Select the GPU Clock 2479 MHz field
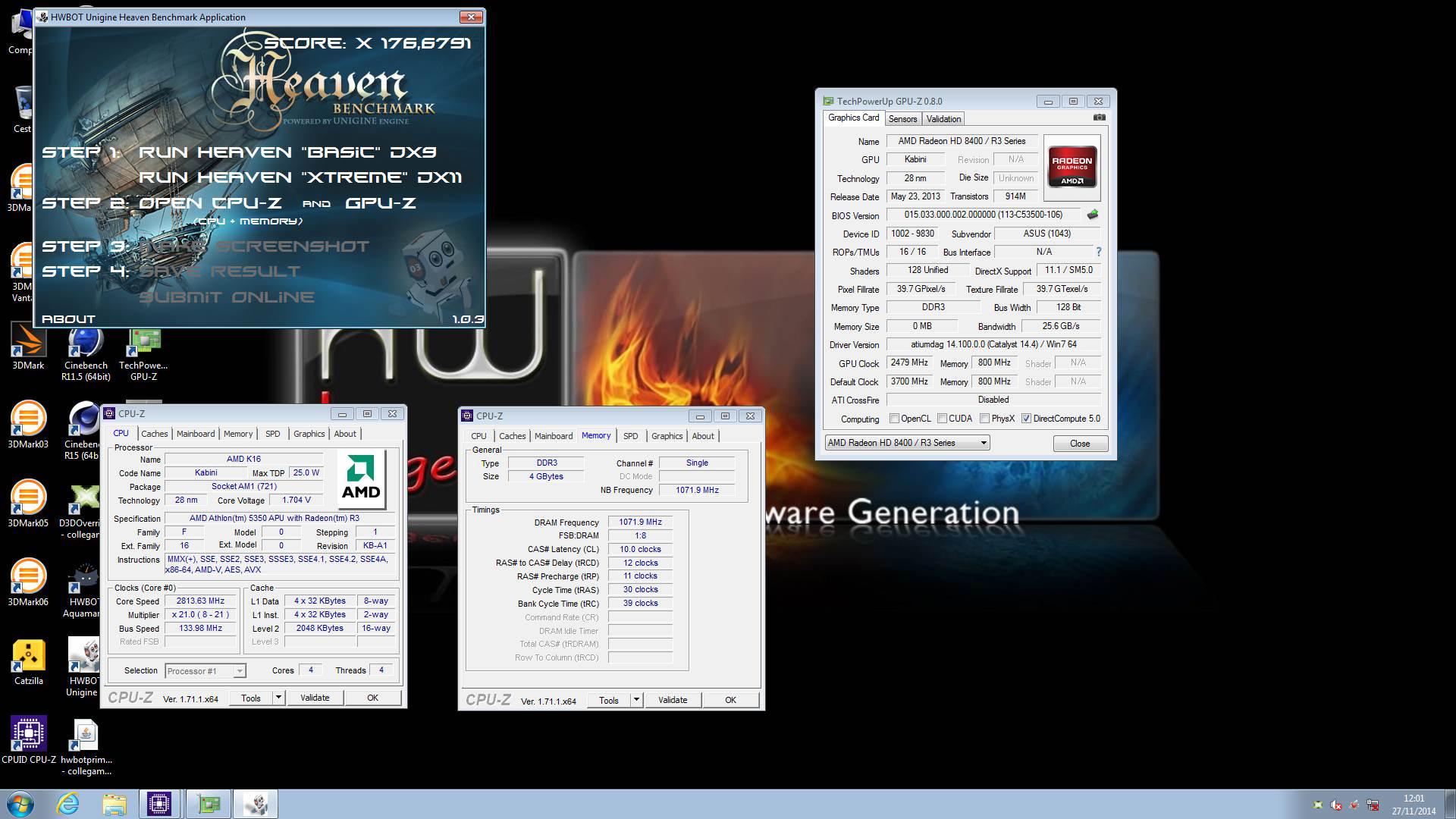Screen dimensions: 1456x819 pyautogui.click(x=910, y=363)
